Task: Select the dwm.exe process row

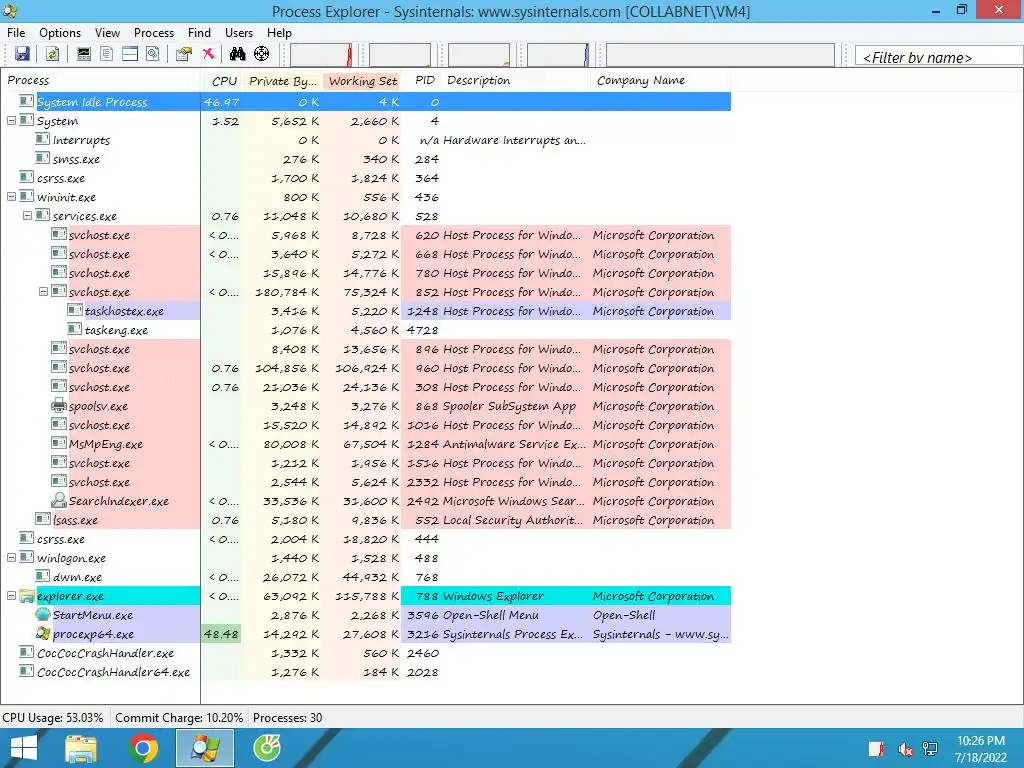Action: [366, 577]
